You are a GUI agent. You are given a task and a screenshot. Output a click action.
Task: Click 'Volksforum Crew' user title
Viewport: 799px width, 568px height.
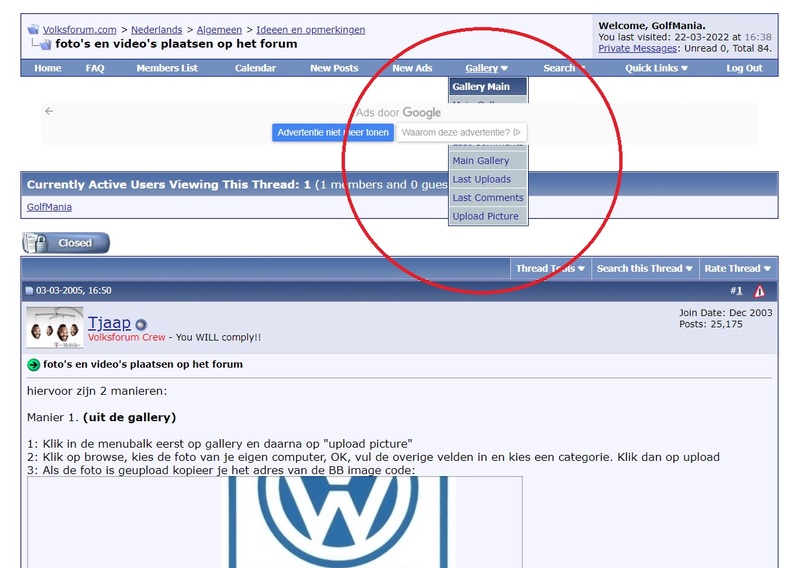(126, 337)
